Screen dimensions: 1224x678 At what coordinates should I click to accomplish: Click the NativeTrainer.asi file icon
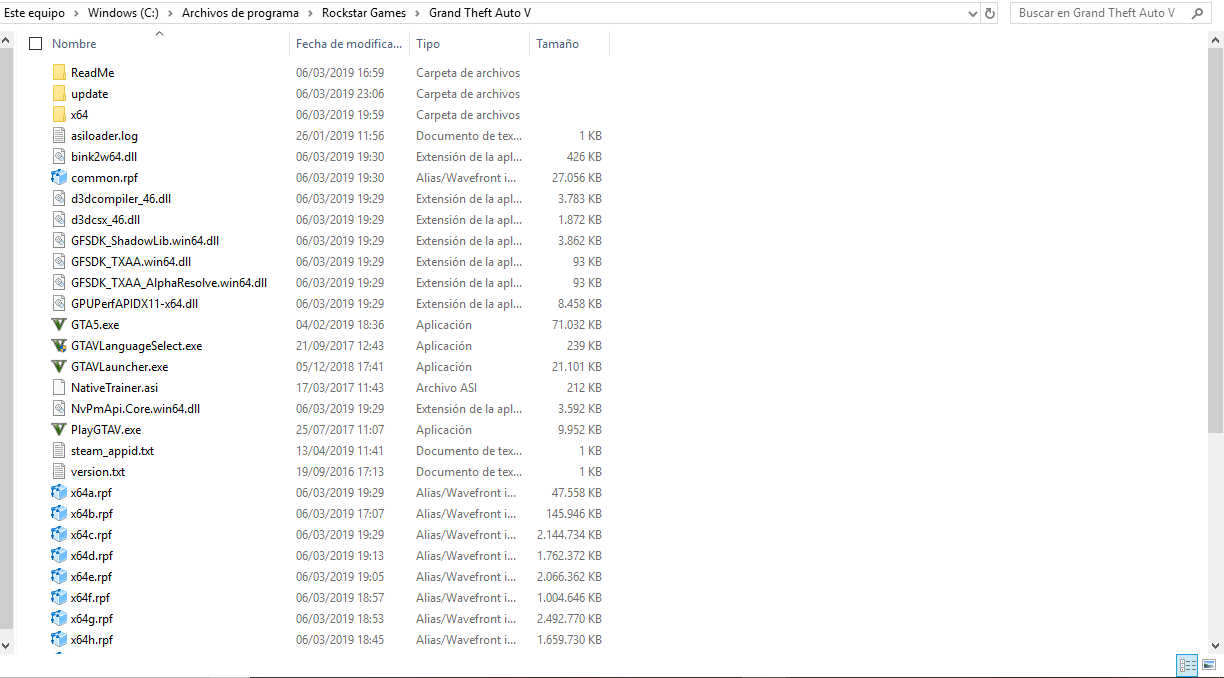(x=59, y=388)
